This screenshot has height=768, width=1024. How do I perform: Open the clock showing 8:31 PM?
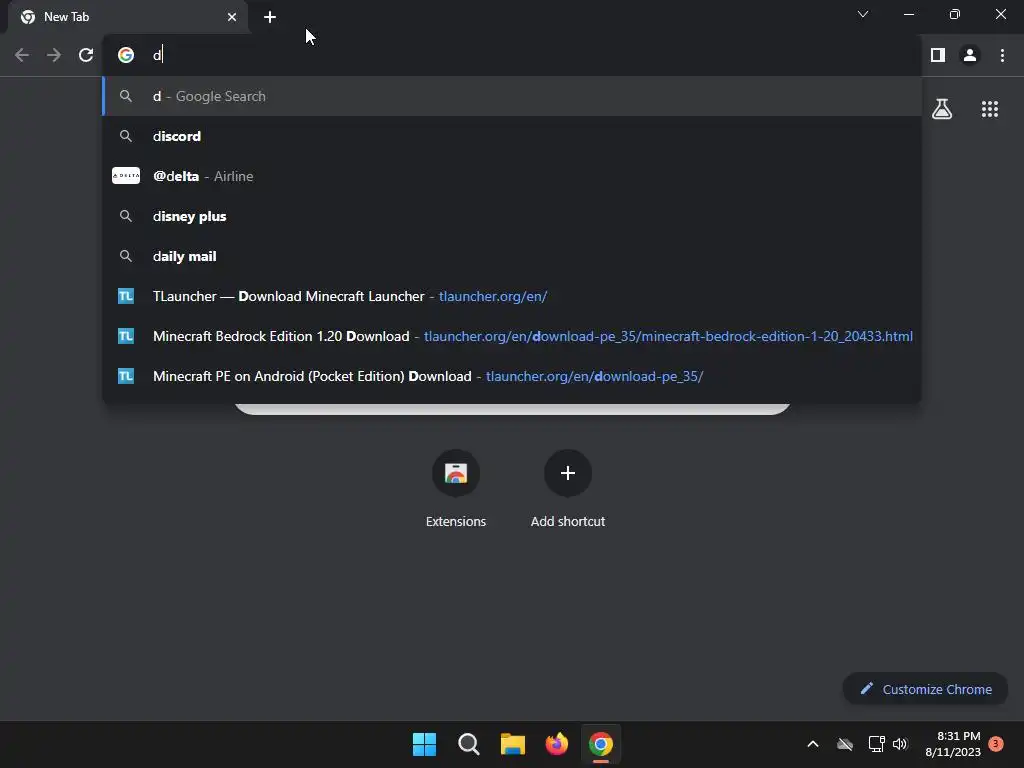(x=953, y=744)
